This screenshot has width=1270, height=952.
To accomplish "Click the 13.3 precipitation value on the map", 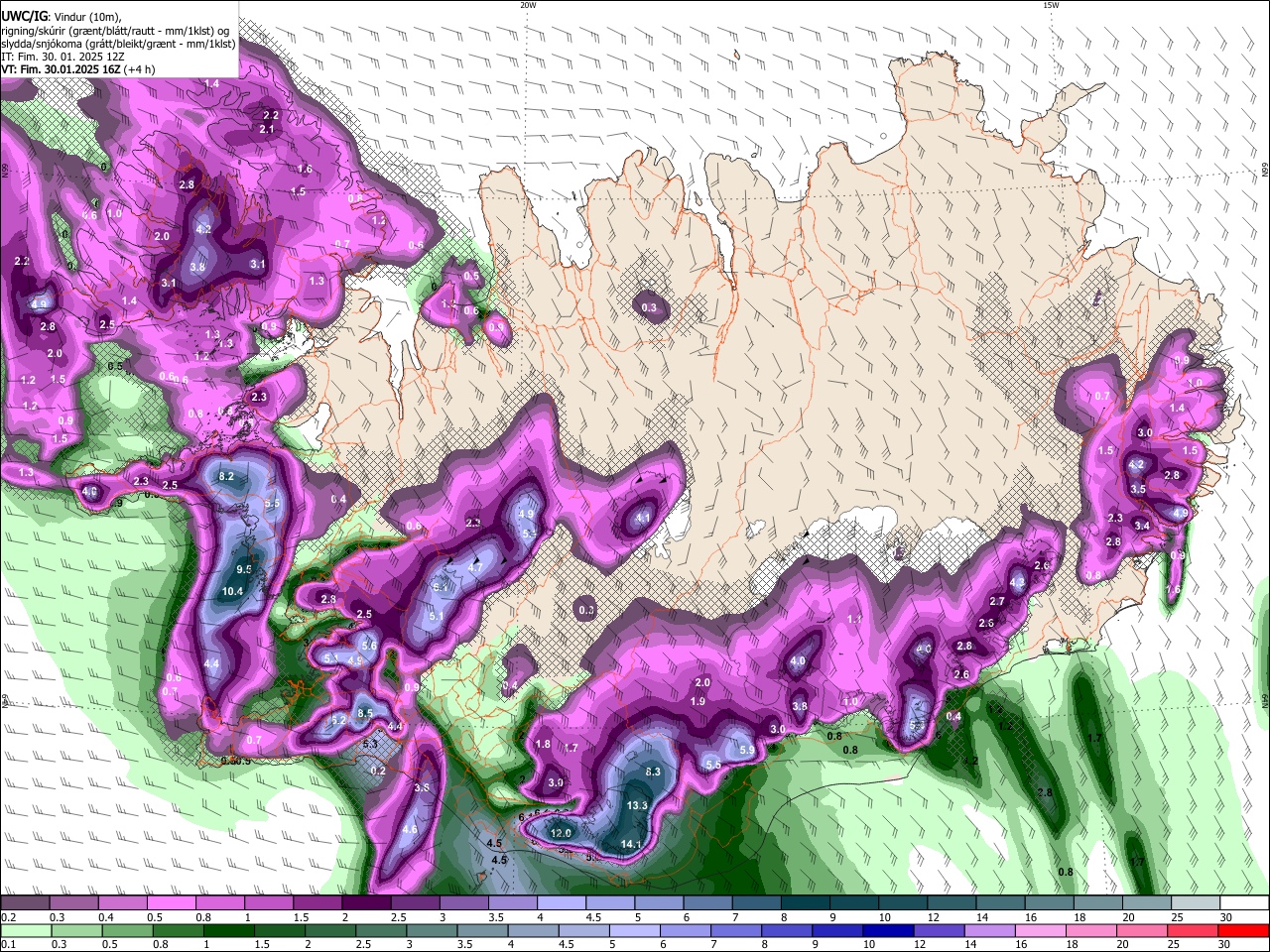I will pos(637,805).
